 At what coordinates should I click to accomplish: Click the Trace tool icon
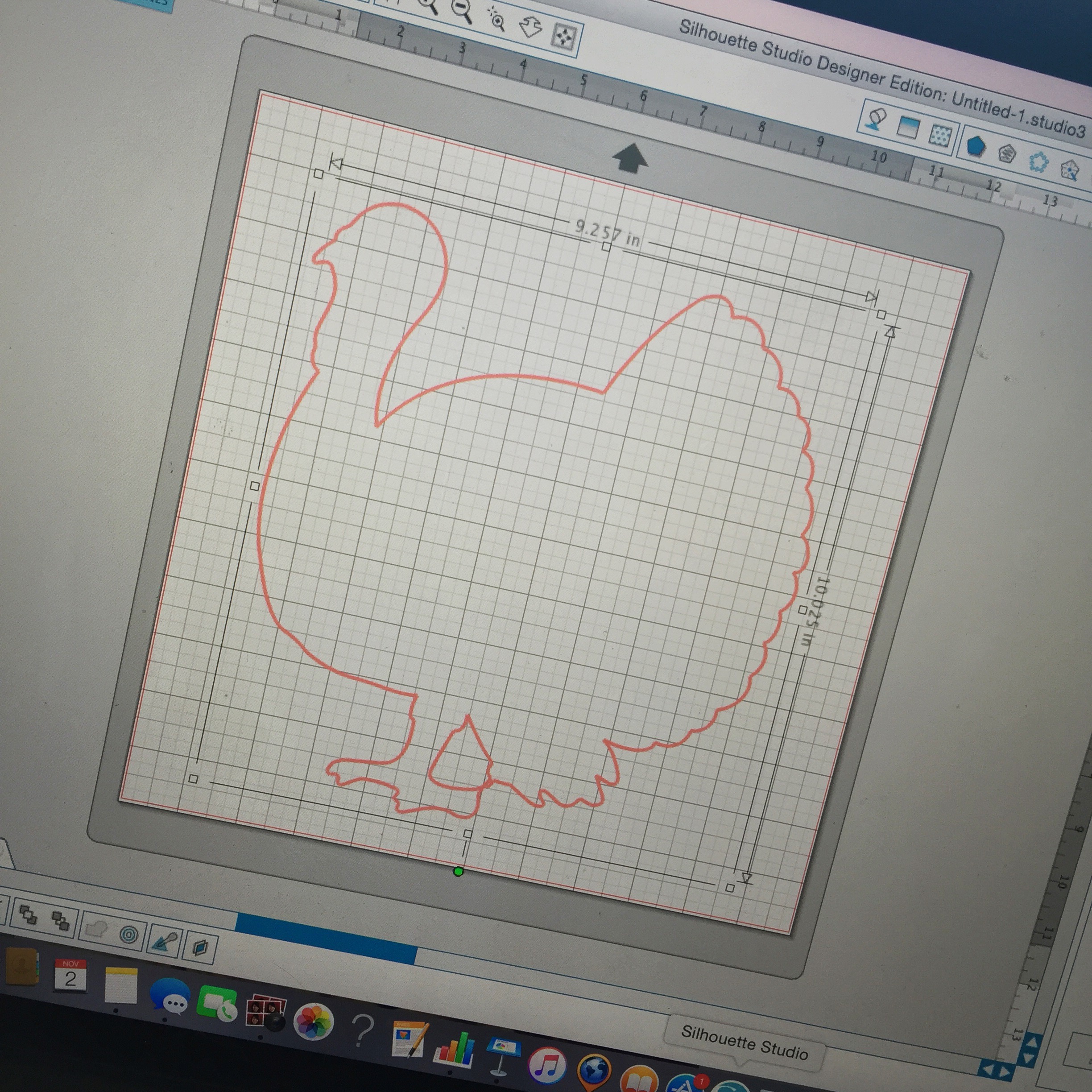pos(165,941)
